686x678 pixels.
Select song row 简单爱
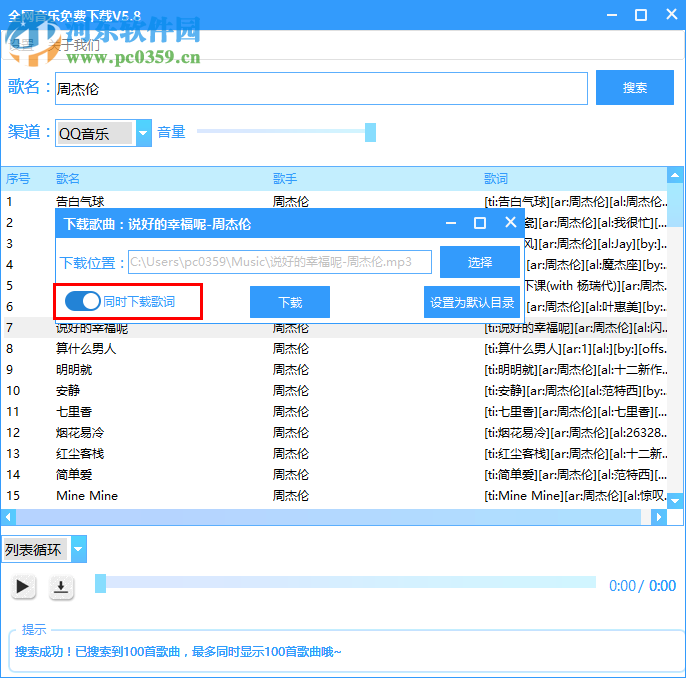pyautogui.click(x=334, y=475)
